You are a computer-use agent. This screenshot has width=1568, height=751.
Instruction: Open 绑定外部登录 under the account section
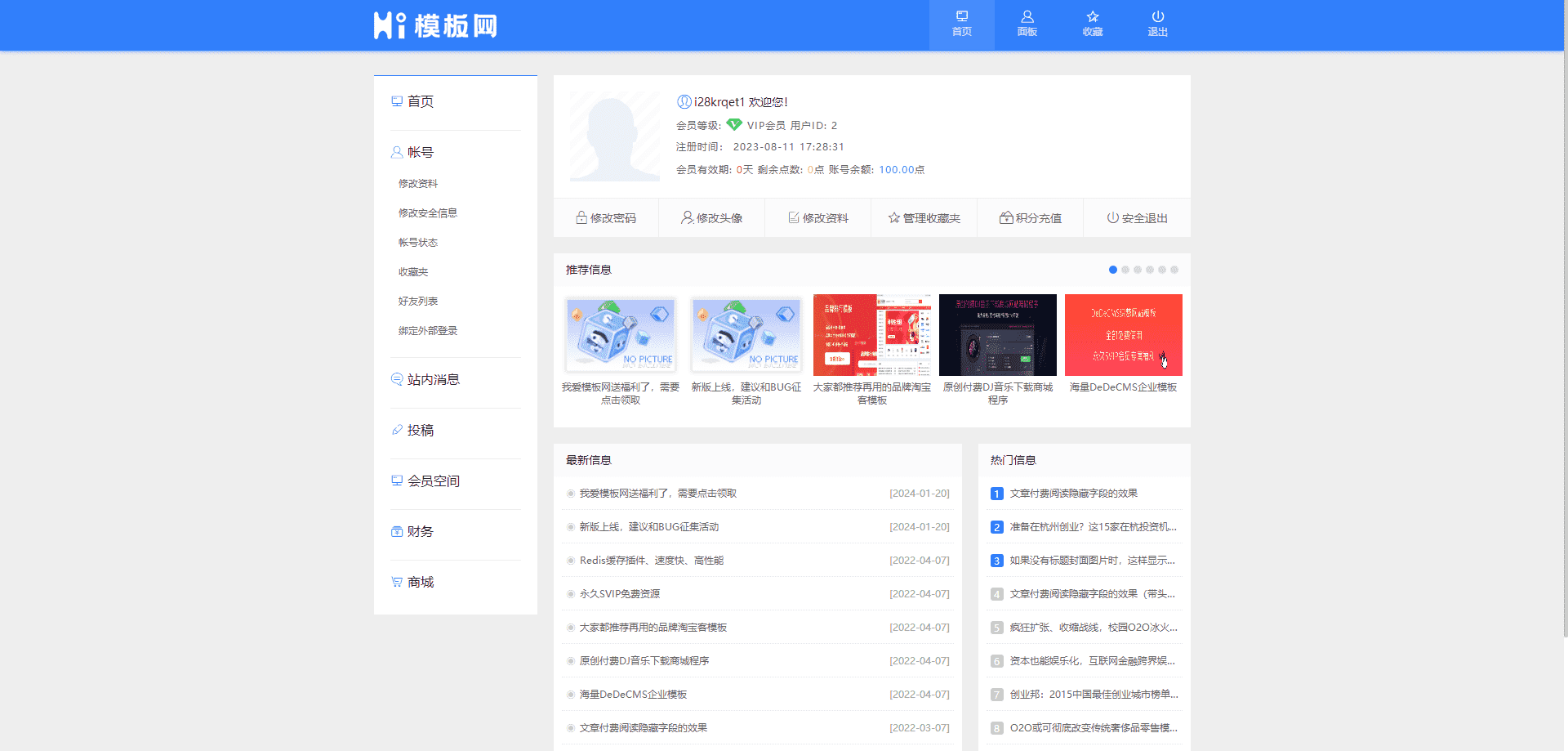tap(427, 330)
